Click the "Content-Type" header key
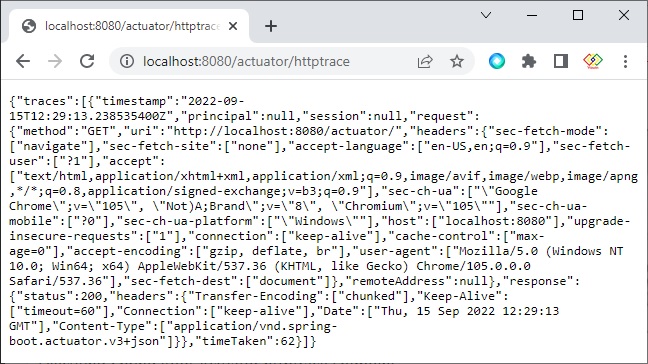 (x=102, y=326)
